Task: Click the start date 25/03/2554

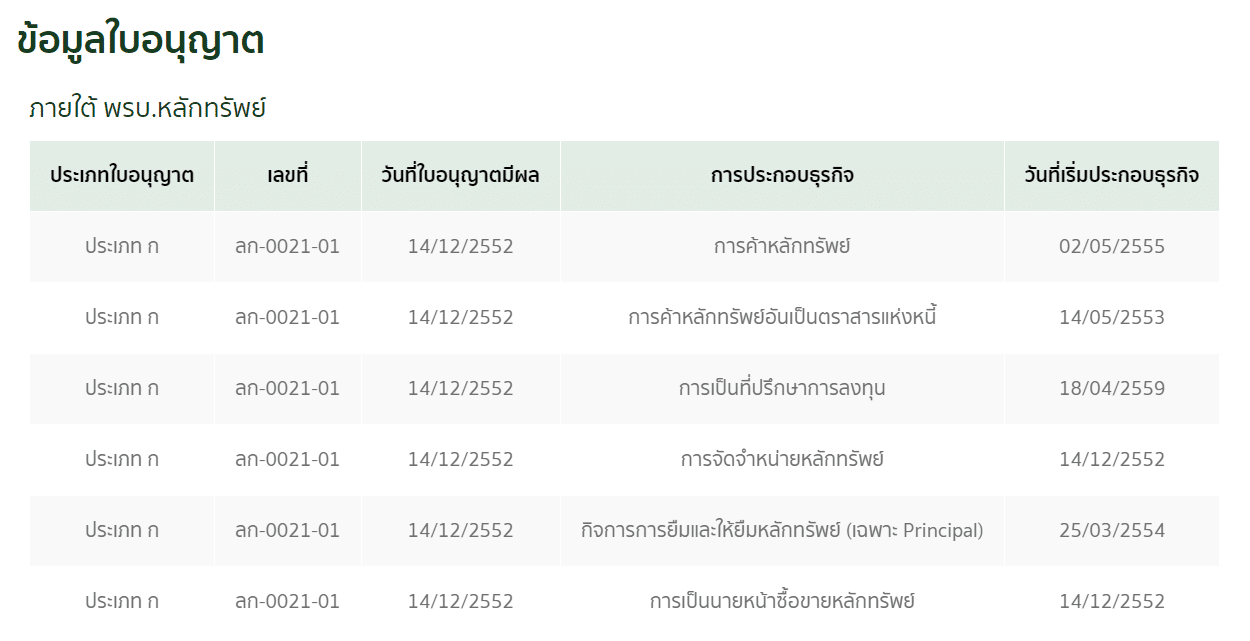Action: tap(1112, 530)
